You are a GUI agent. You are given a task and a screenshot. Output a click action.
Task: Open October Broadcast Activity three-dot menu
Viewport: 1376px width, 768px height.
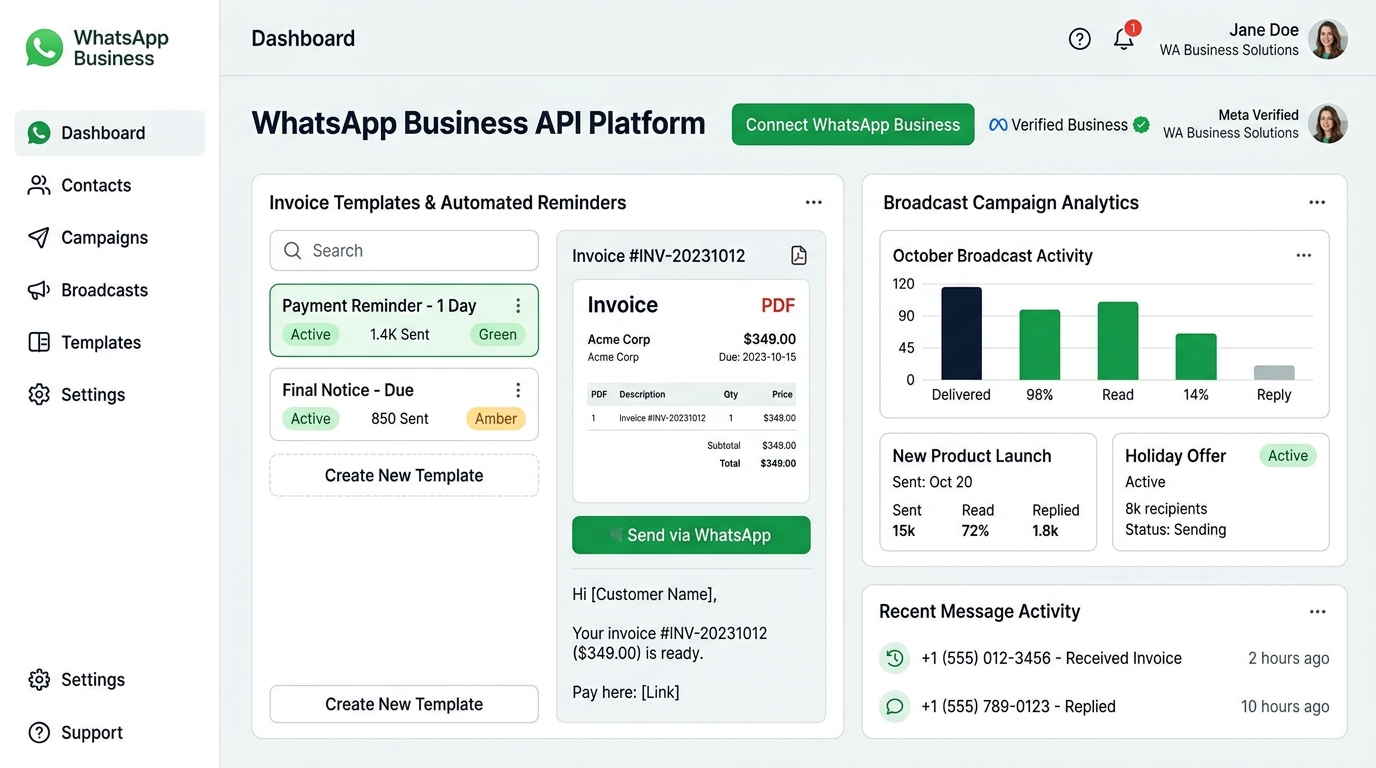click(x=1304, y=256)
